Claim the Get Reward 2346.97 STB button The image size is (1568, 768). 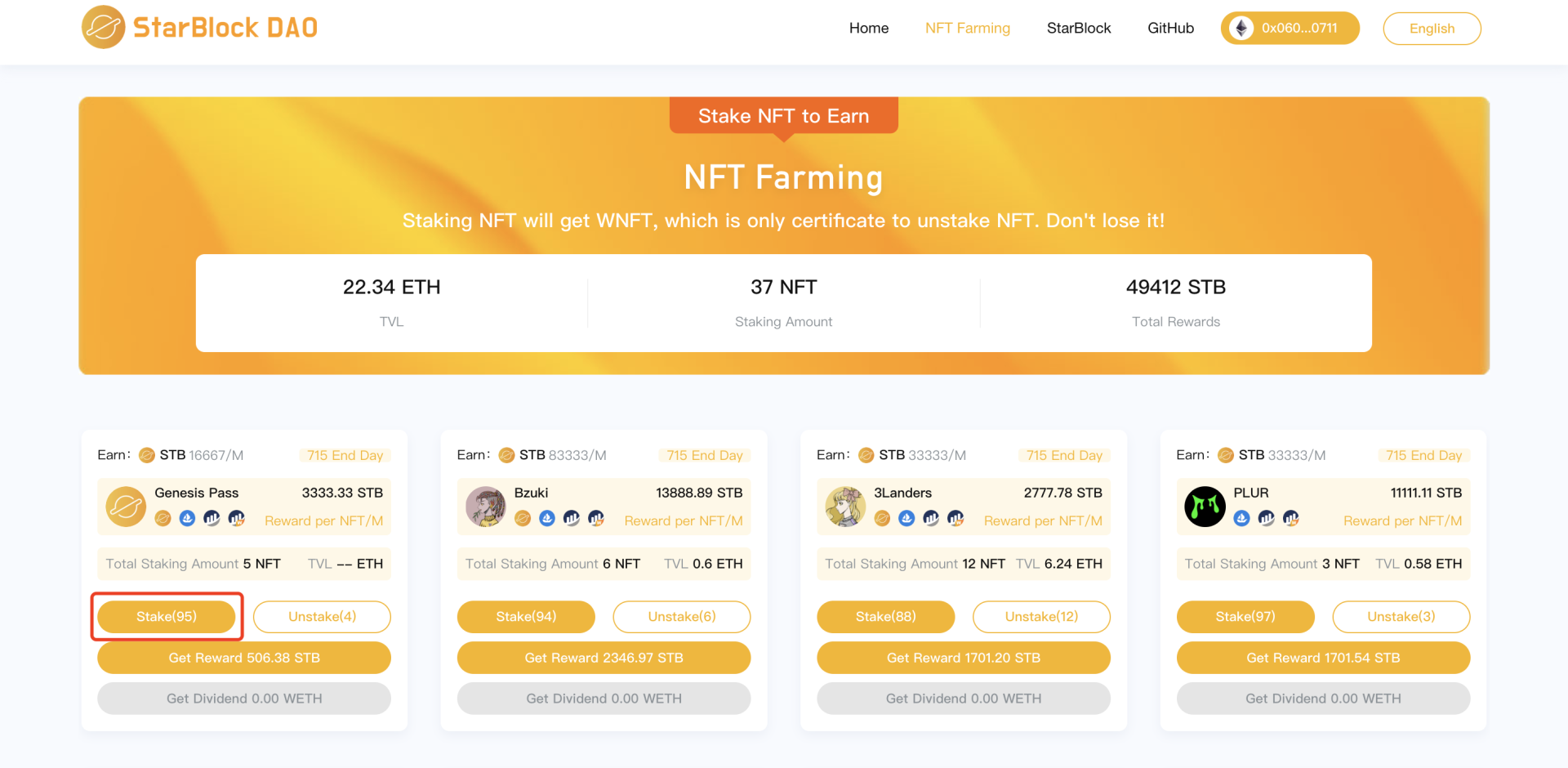(x=604, y=658)
